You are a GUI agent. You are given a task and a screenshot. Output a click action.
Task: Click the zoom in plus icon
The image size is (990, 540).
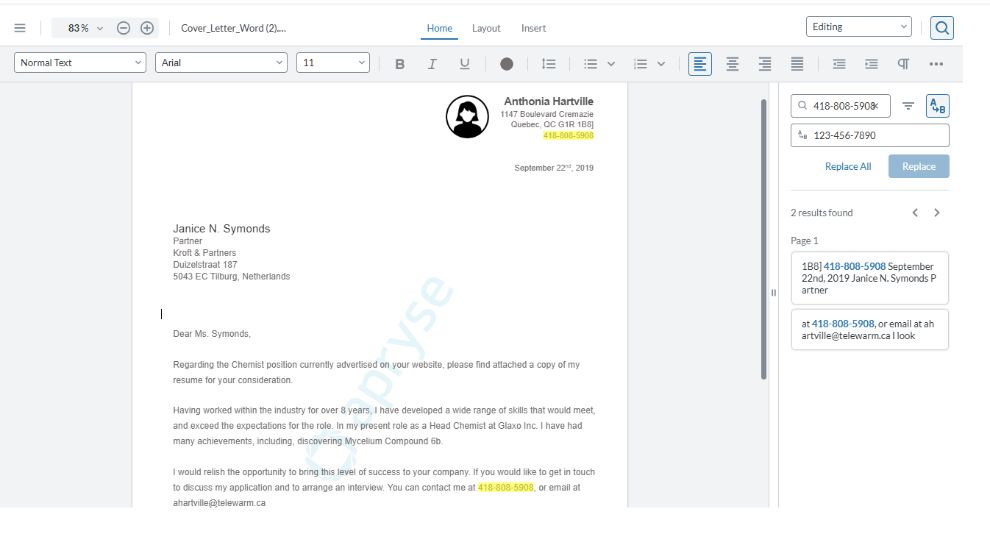[147, 28]
